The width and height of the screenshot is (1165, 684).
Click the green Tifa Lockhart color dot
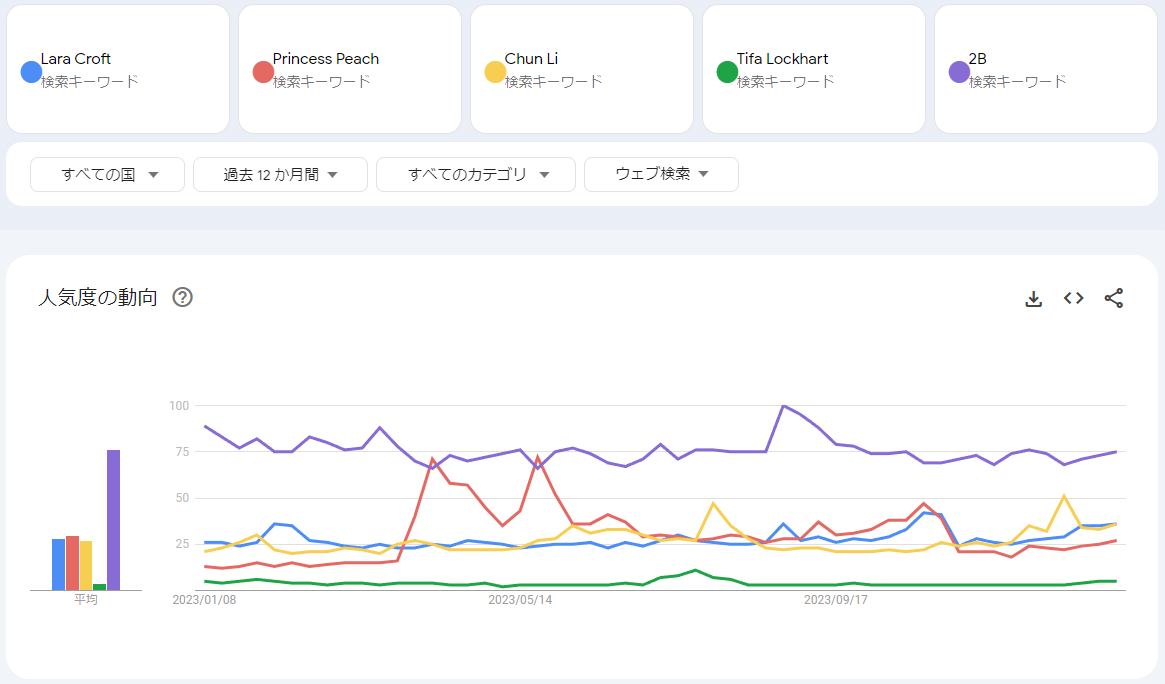coord(727,72)
